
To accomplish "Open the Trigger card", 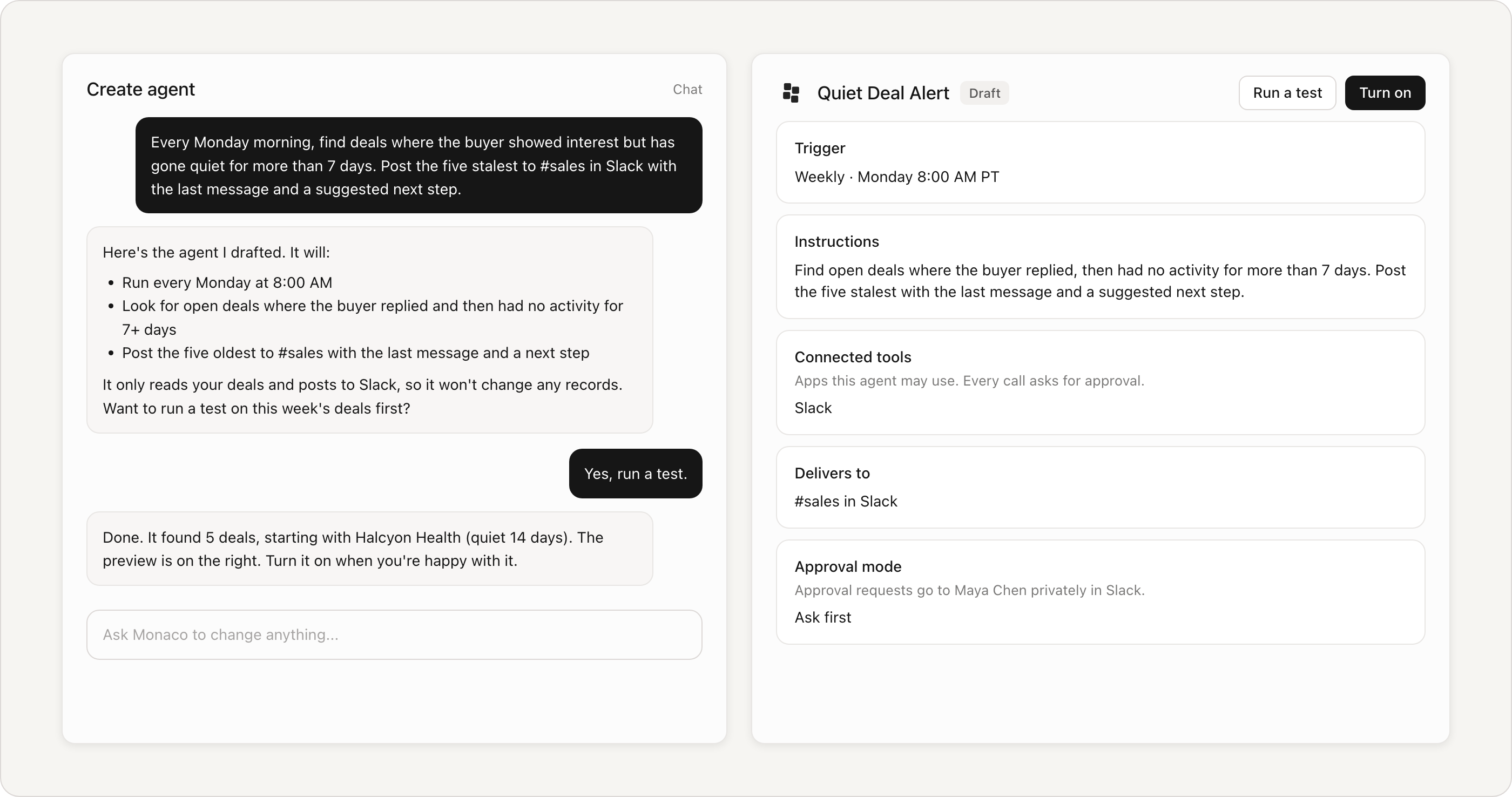I will pos(1101,163).
